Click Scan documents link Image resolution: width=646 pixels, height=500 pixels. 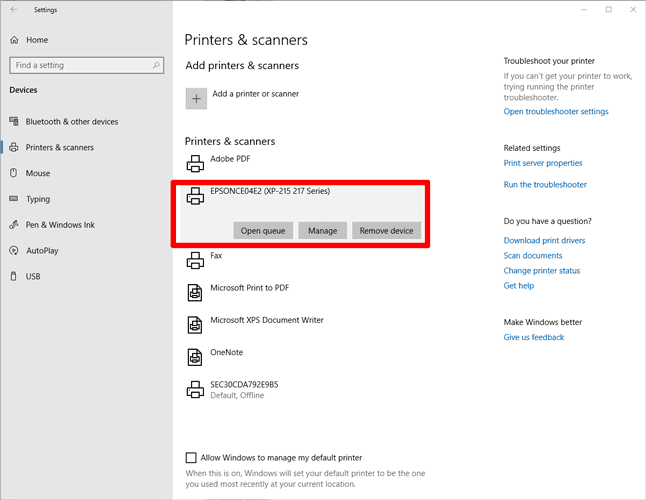533,255
